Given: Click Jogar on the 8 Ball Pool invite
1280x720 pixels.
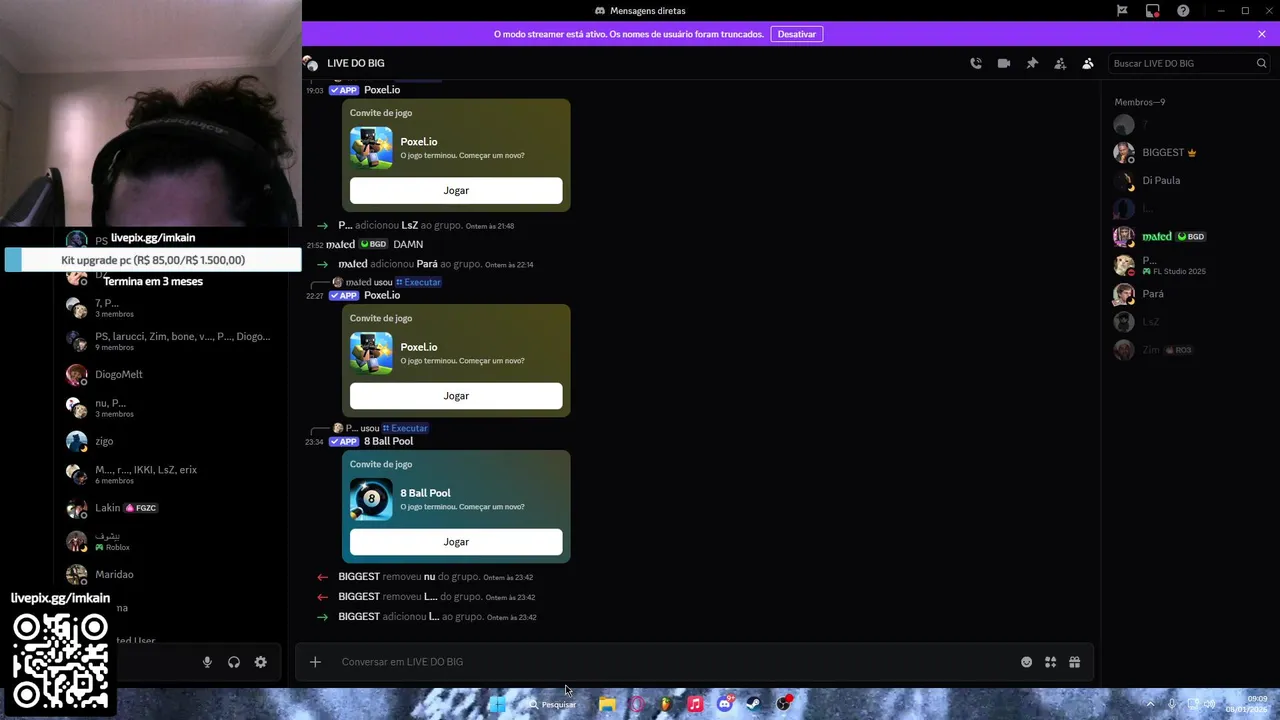Looking at the screenshot, I should coord(456,542).
